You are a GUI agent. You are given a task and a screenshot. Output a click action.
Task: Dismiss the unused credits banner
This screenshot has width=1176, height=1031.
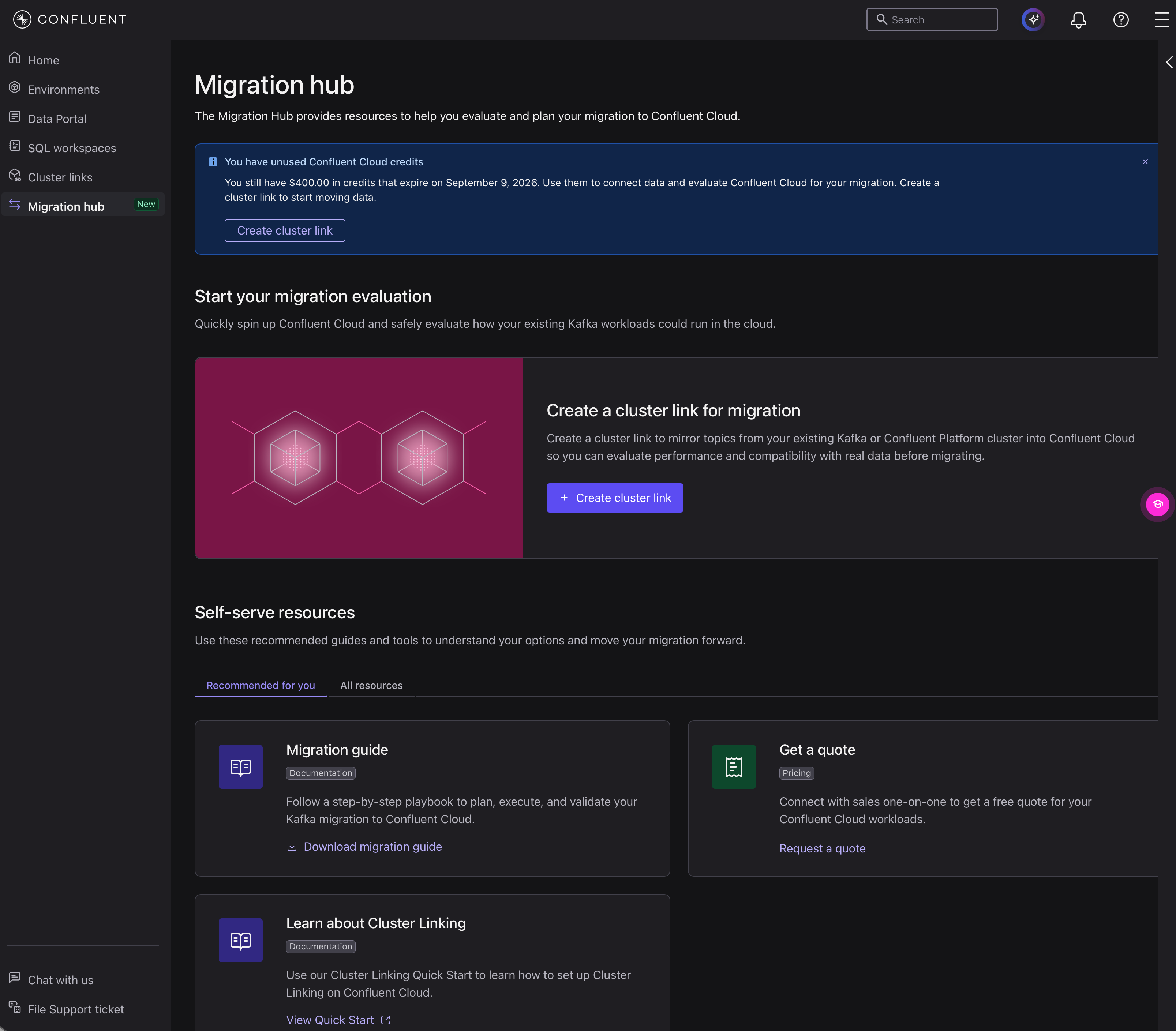tap(1145, 162)
